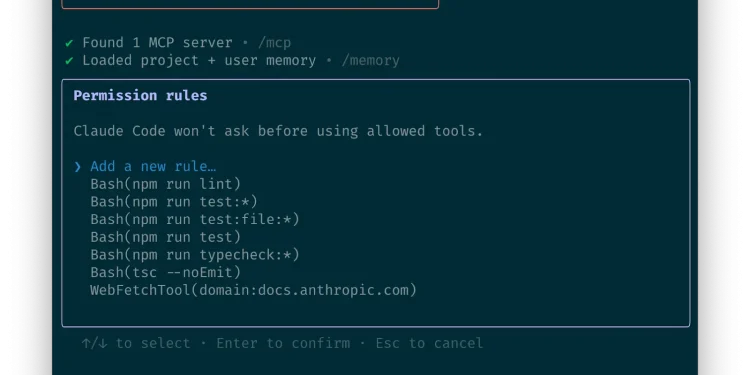750x375 pixels.
Task: Click the green checkmark beside Loaded project
Action: [69, 61]
